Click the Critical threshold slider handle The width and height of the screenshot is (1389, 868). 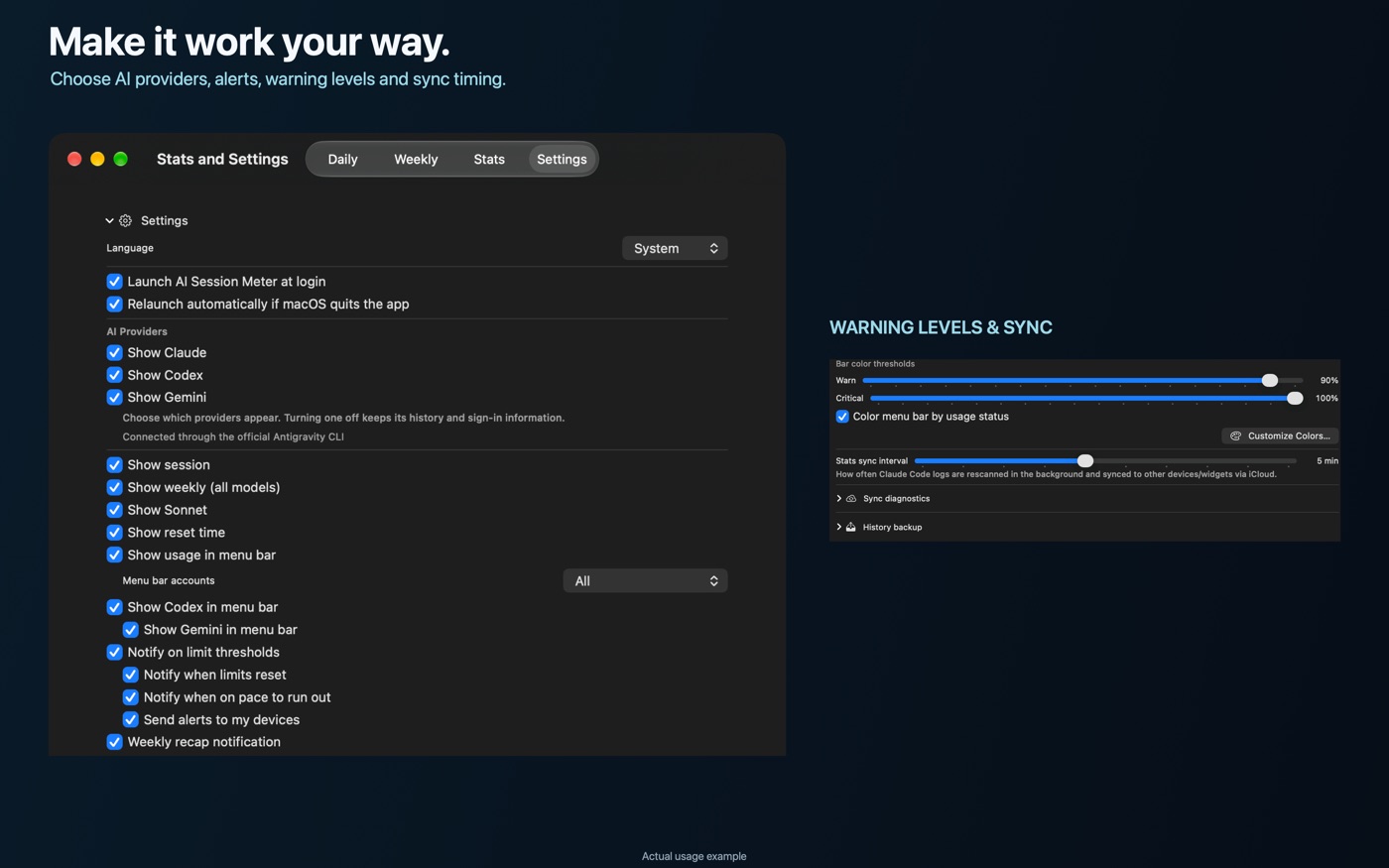point(1295,398)
